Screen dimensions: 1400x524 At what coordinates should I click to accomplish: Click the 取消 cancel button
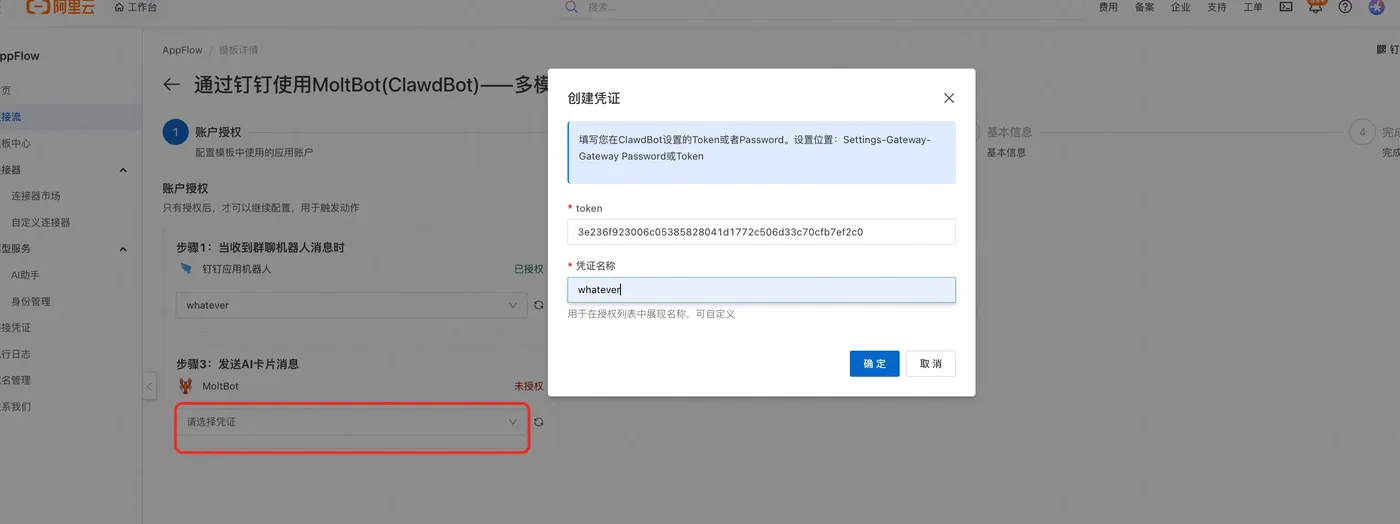(x=930, y=364)
